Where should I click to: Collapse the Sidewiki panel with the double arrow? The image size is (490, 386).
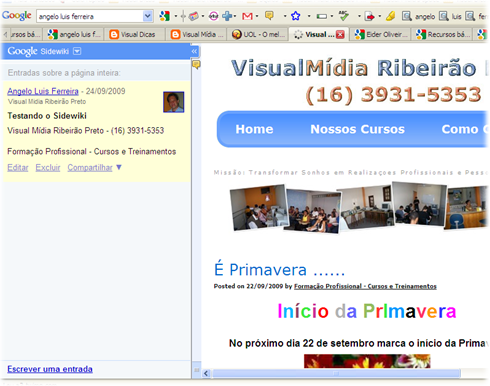click(194, 51)
